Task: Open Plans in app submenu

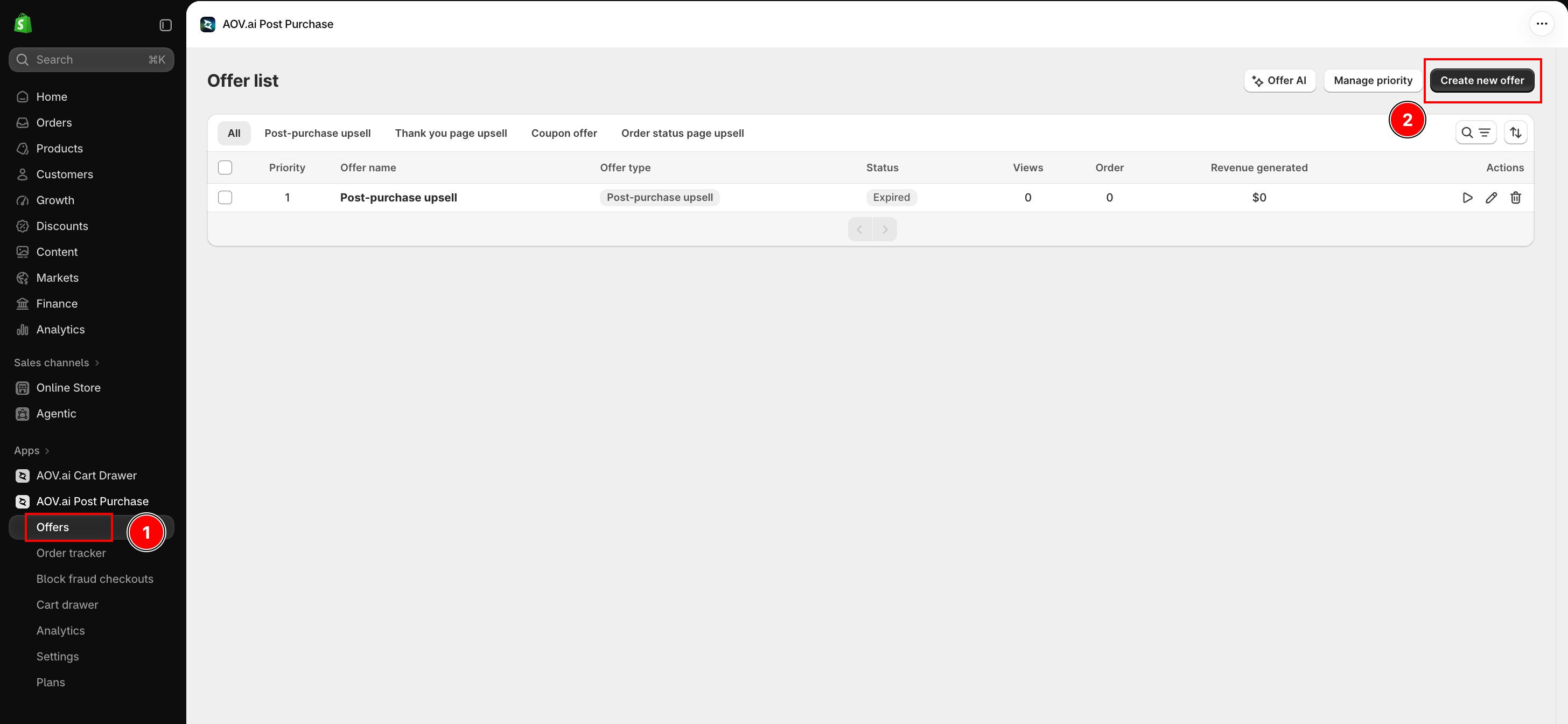Action: tap(51, 683)
